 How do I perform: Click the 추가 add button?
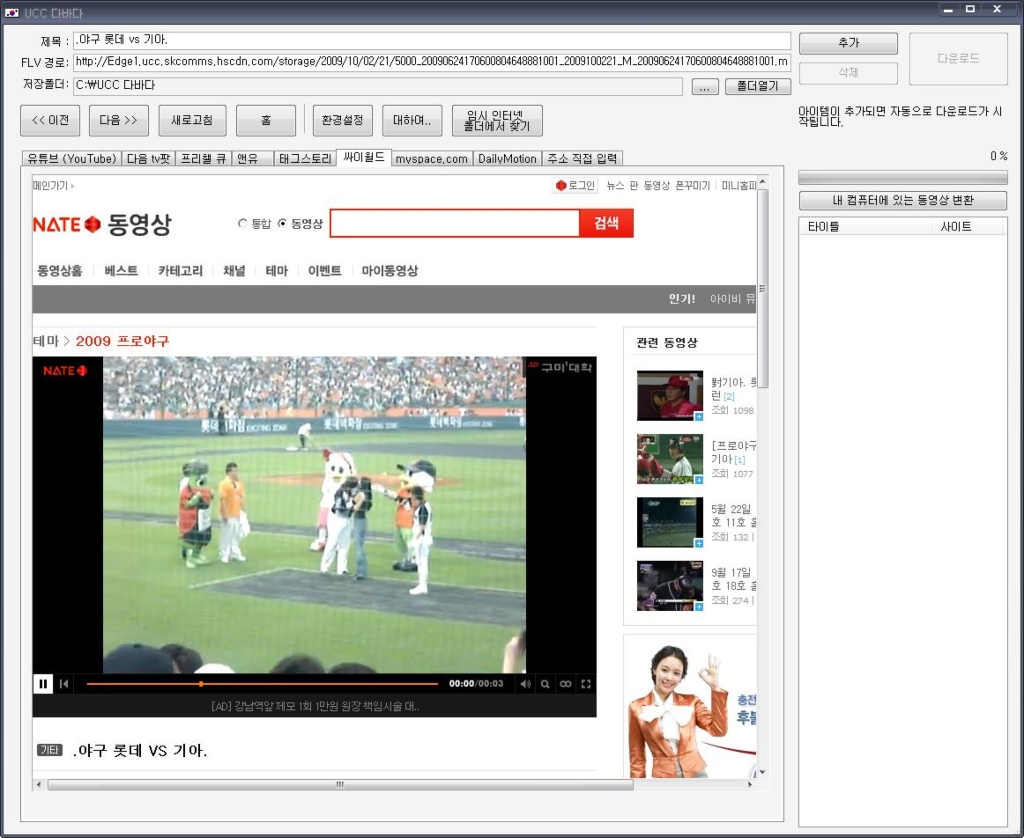(x=848, y=43)
